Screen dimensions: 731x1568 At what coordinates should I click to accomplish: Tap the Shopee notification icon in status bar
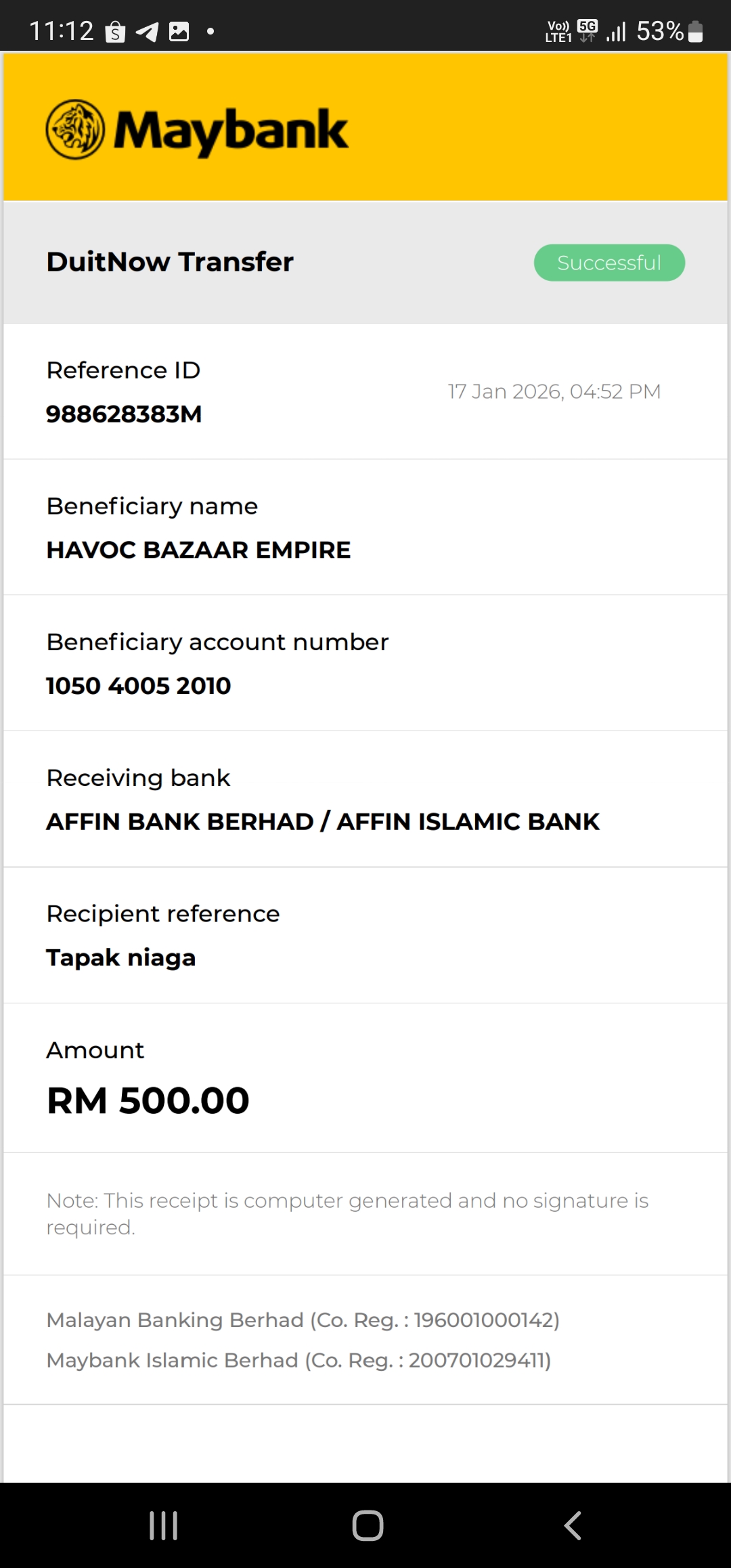click(x=116, y=32)
